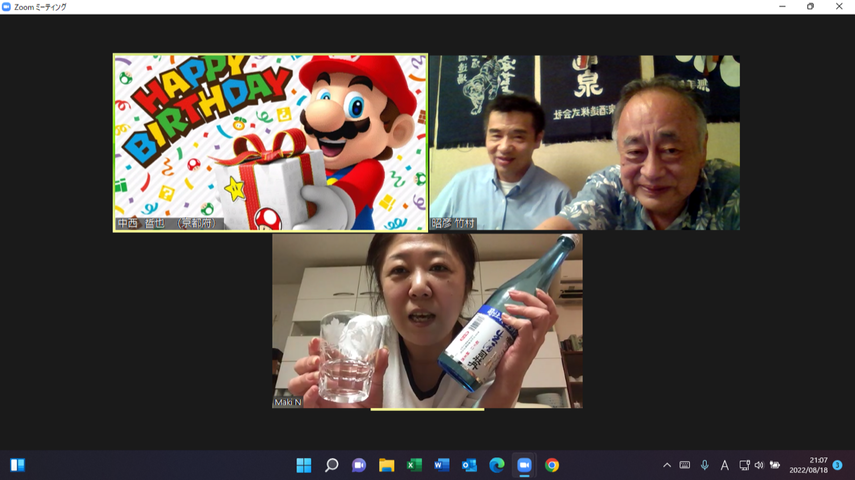855x480 pixels.
Task: Select the Zoom app icon in the taskbar
Action: click(x=524, y=465)
